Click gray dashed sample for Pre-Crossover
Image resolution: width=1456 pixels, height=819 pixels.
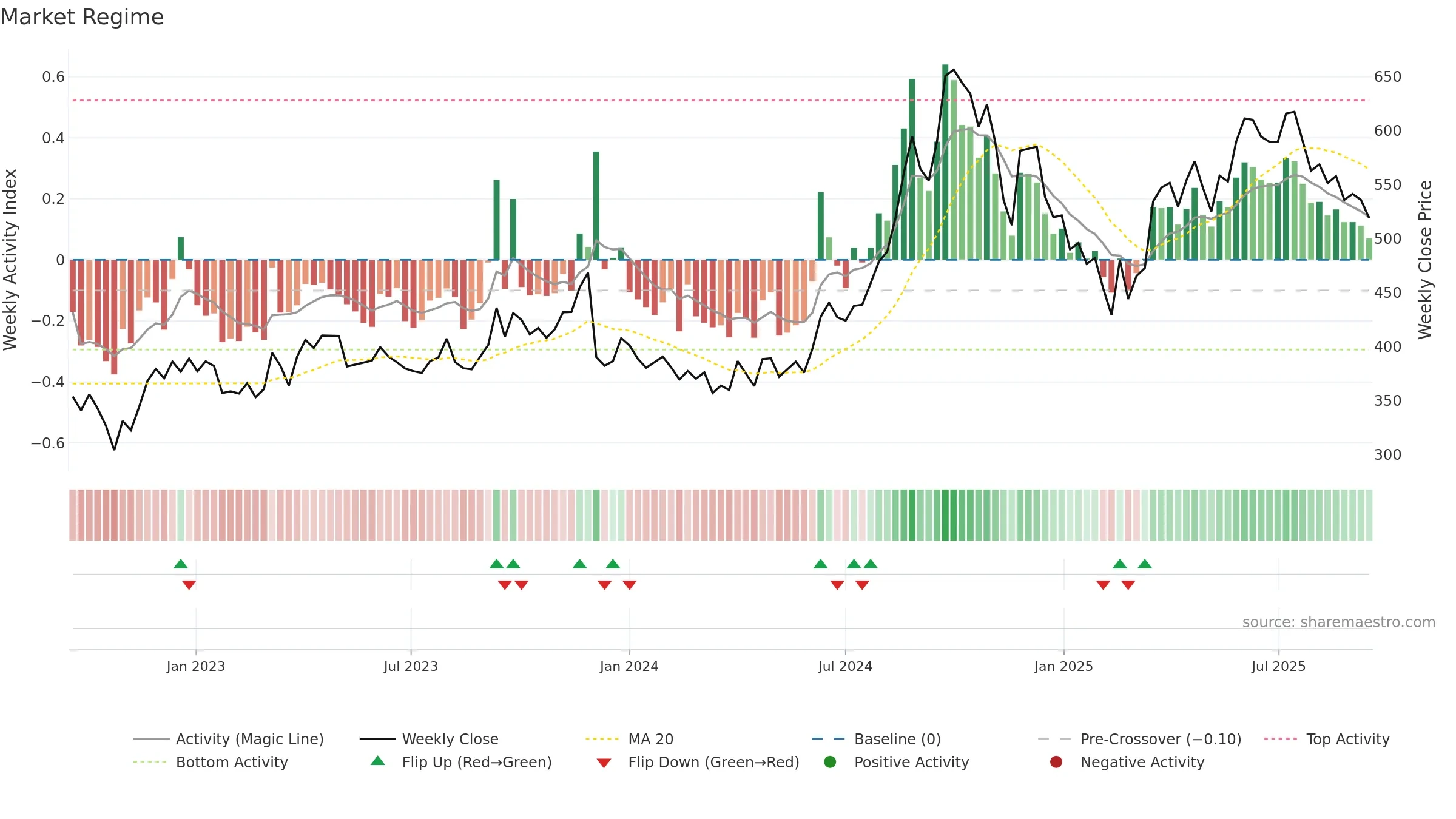pos(1055,739)
